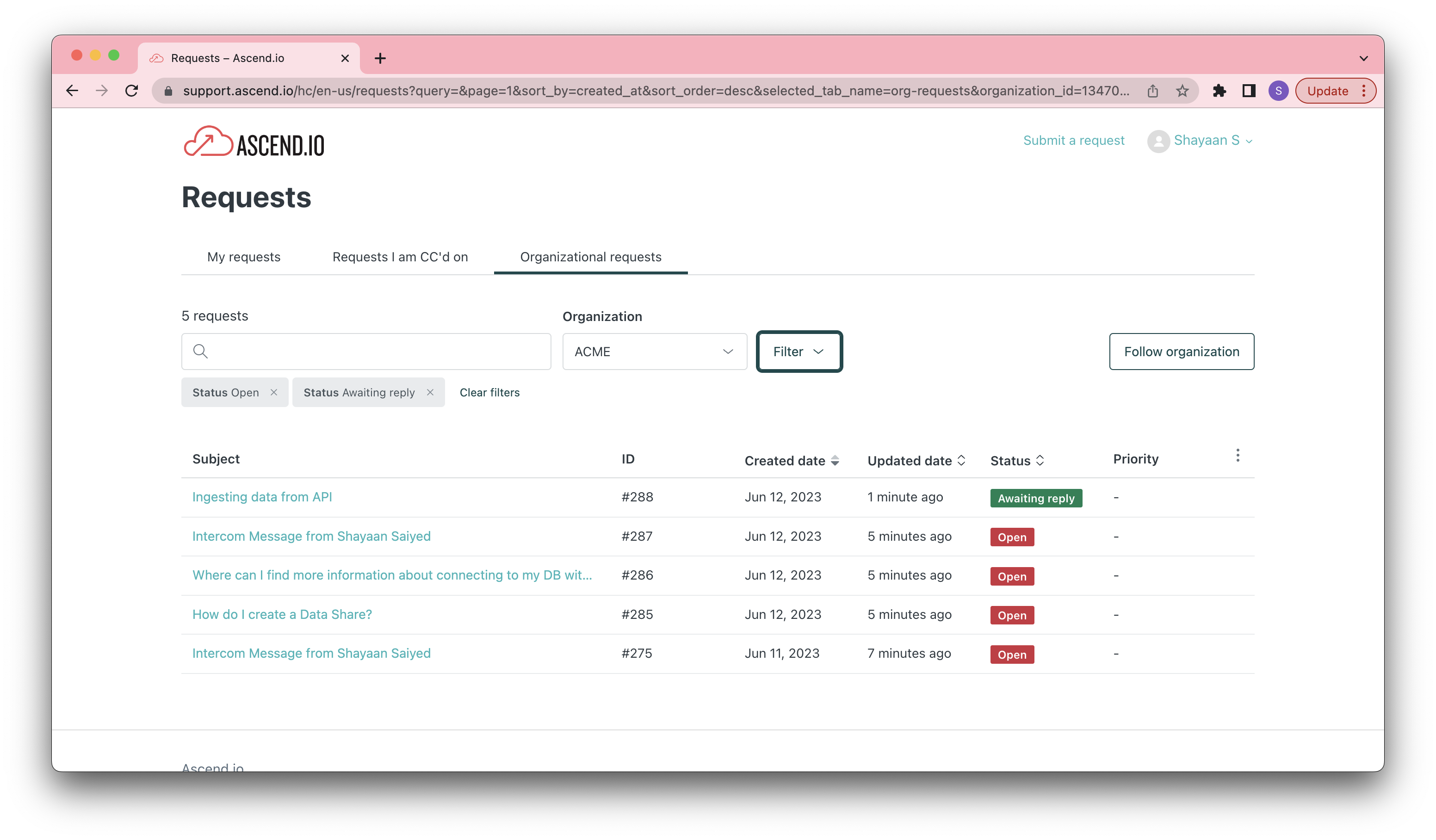Open Intercom Message request #275

point(311,653)
